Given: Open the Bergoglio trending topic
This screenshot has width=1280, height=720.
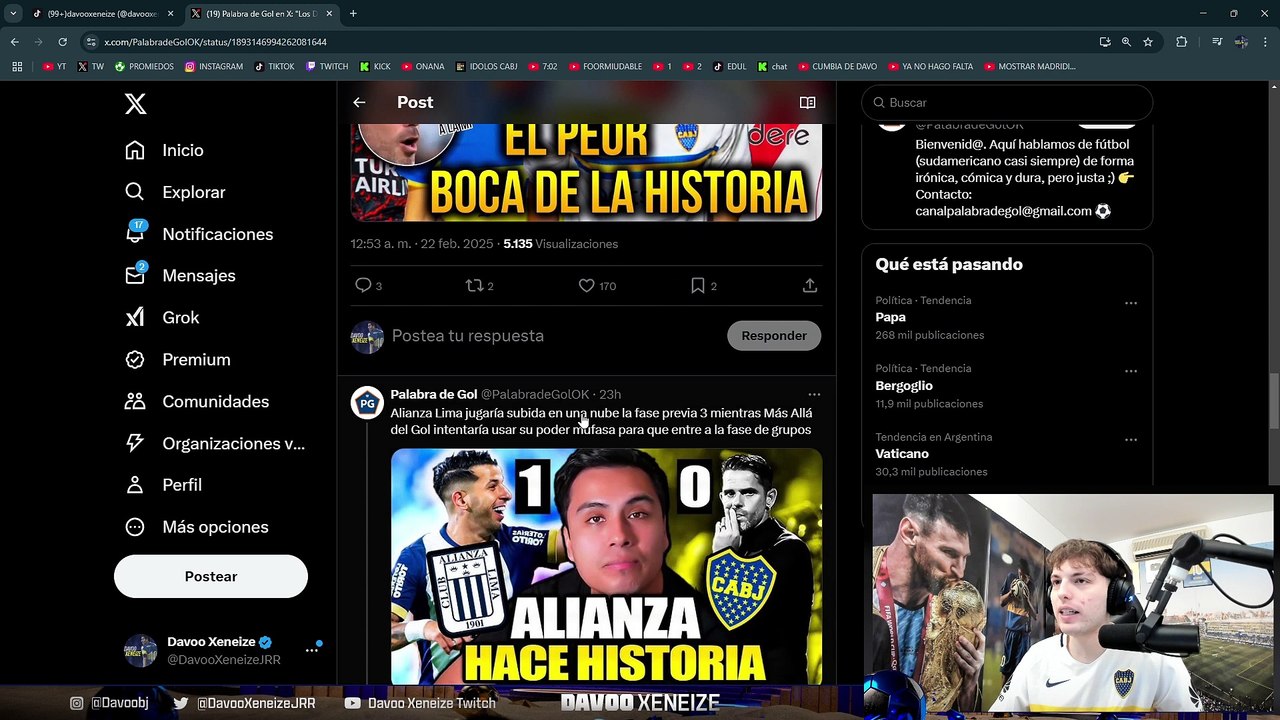Looking at the screenshot, I should pos(904,386).
